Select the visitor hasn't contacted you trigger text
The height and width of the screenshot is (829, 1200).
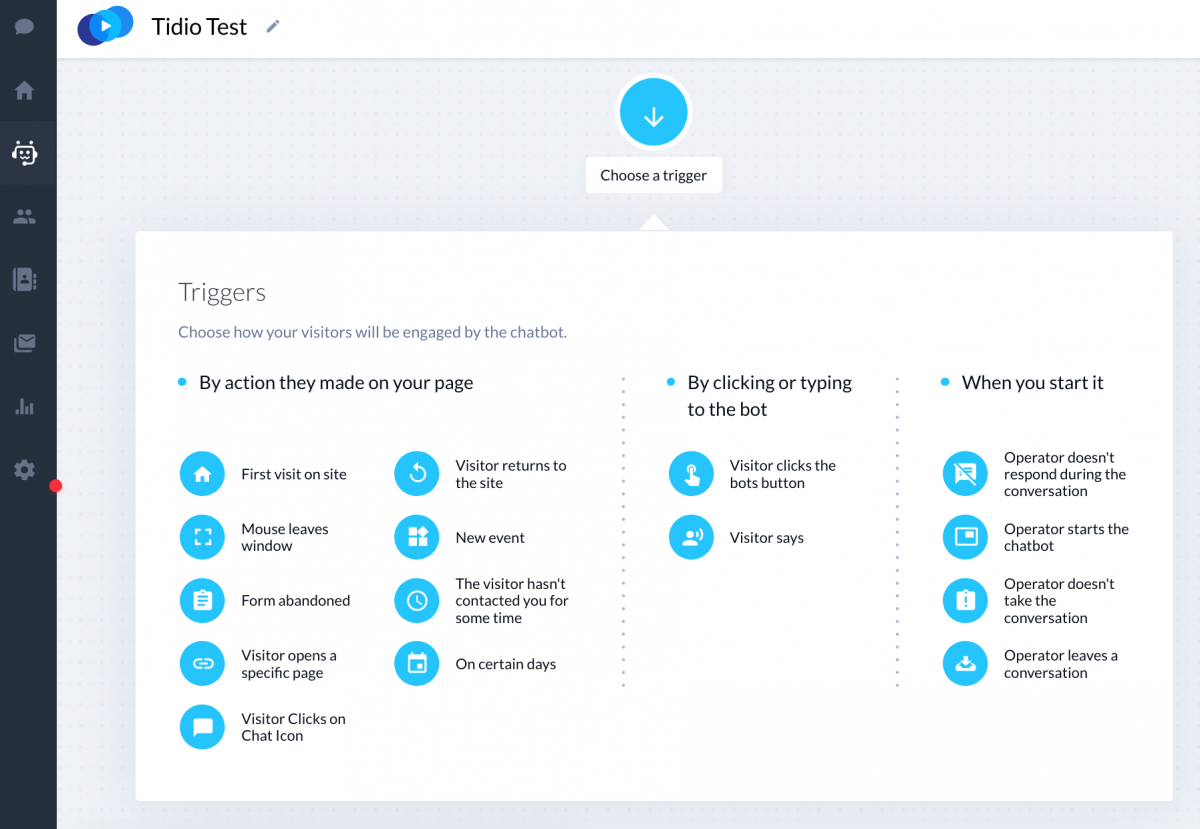(512, 600)
